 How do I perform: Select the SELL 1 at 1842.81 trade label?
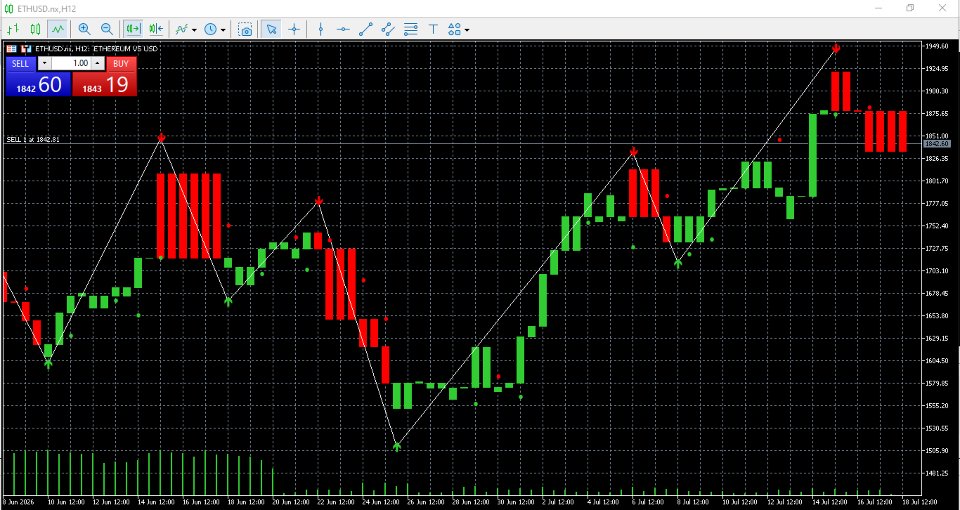click(33, 140)
